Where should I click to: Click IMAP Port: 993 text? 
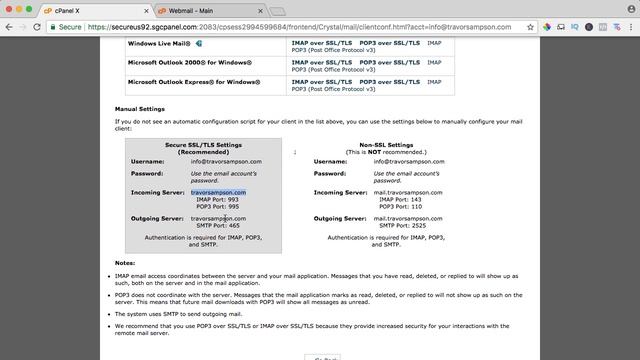click(x=217, y=200)
